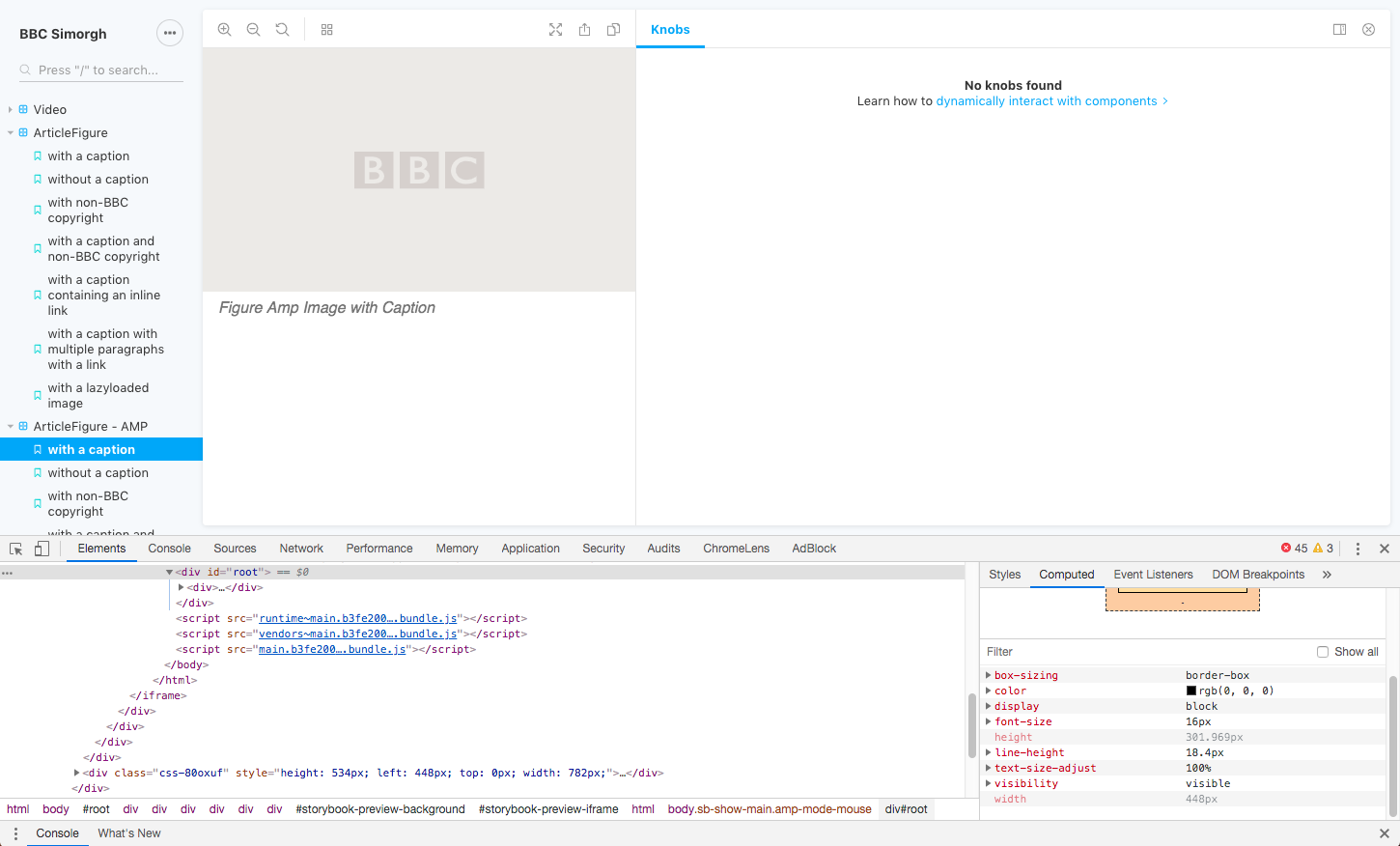Screen dimensions: 1400x846
Task: Open the Network panel in DevTools
Action: coord(300,548)
